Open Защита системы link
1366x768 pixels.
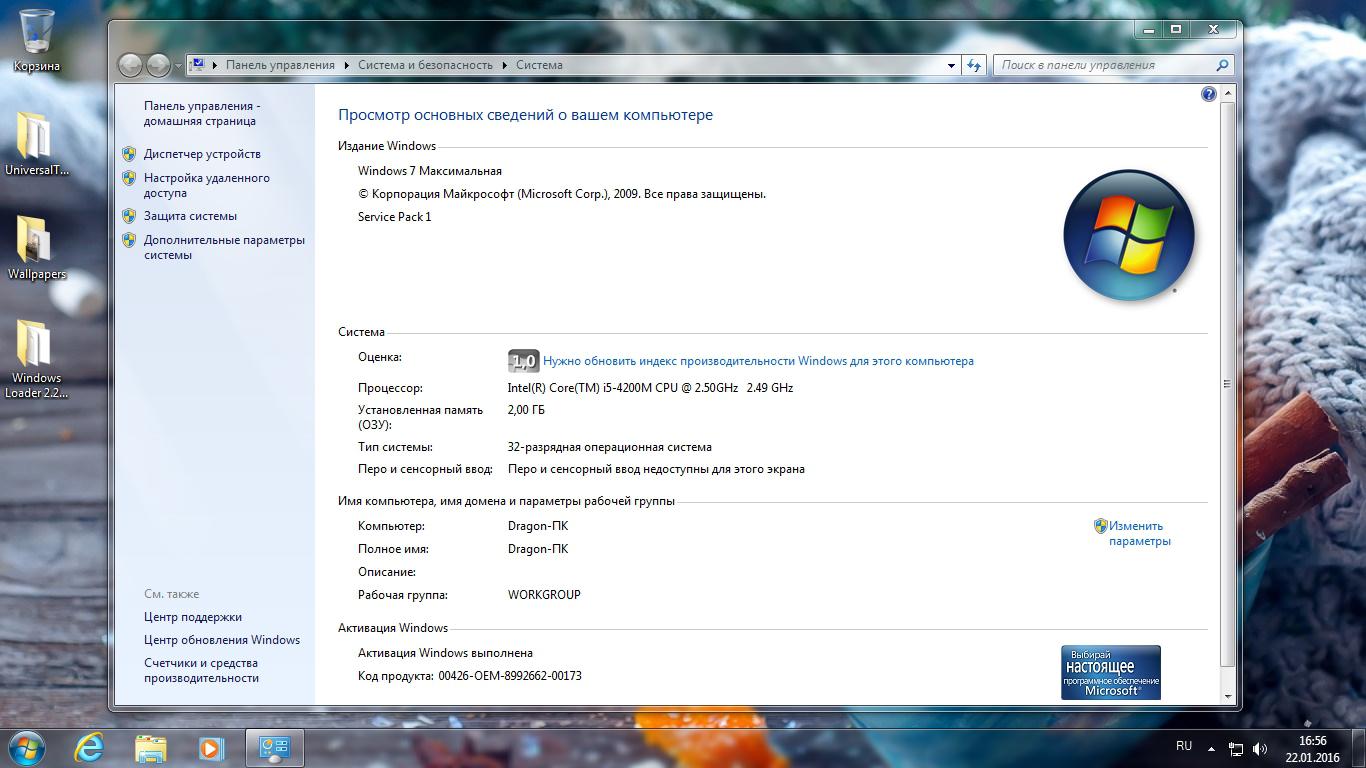pos(190,216)
